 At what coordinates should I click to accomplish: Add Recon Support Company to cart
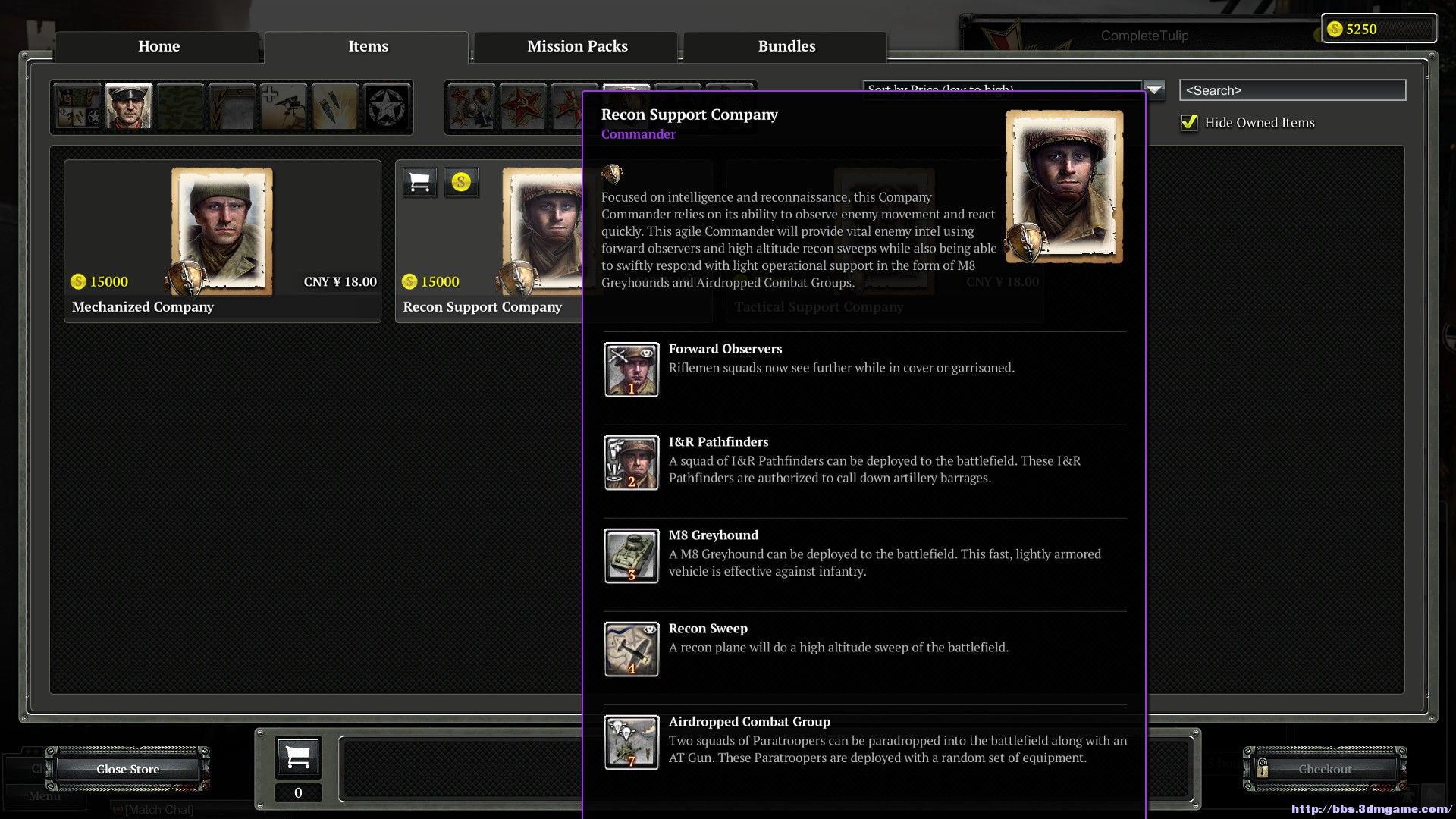pyautogui.click(x=419, y=182)
